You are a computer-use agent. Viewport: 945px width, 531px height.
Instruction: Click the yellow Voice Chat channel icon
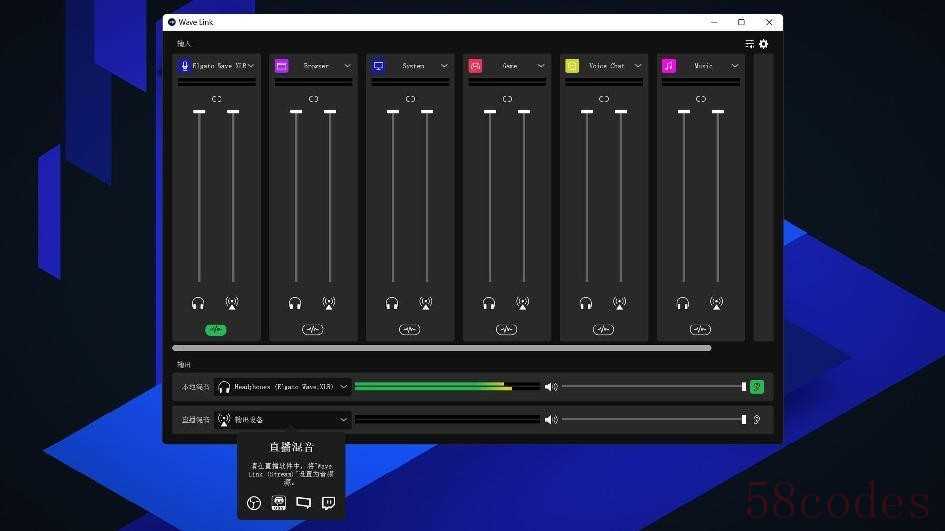pyautogui.click(x=572, y=66)
